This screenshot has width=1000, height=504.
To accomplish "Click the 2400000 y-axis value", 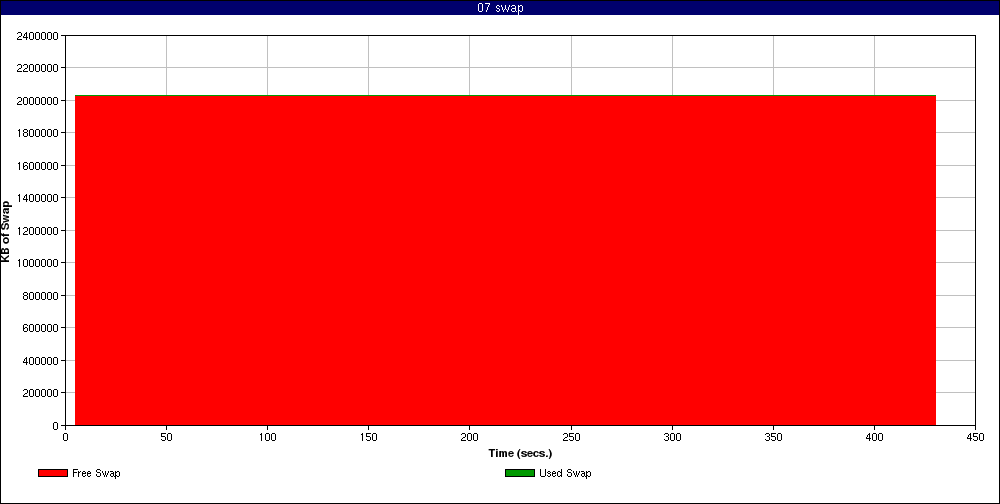I will click(36, 36).
